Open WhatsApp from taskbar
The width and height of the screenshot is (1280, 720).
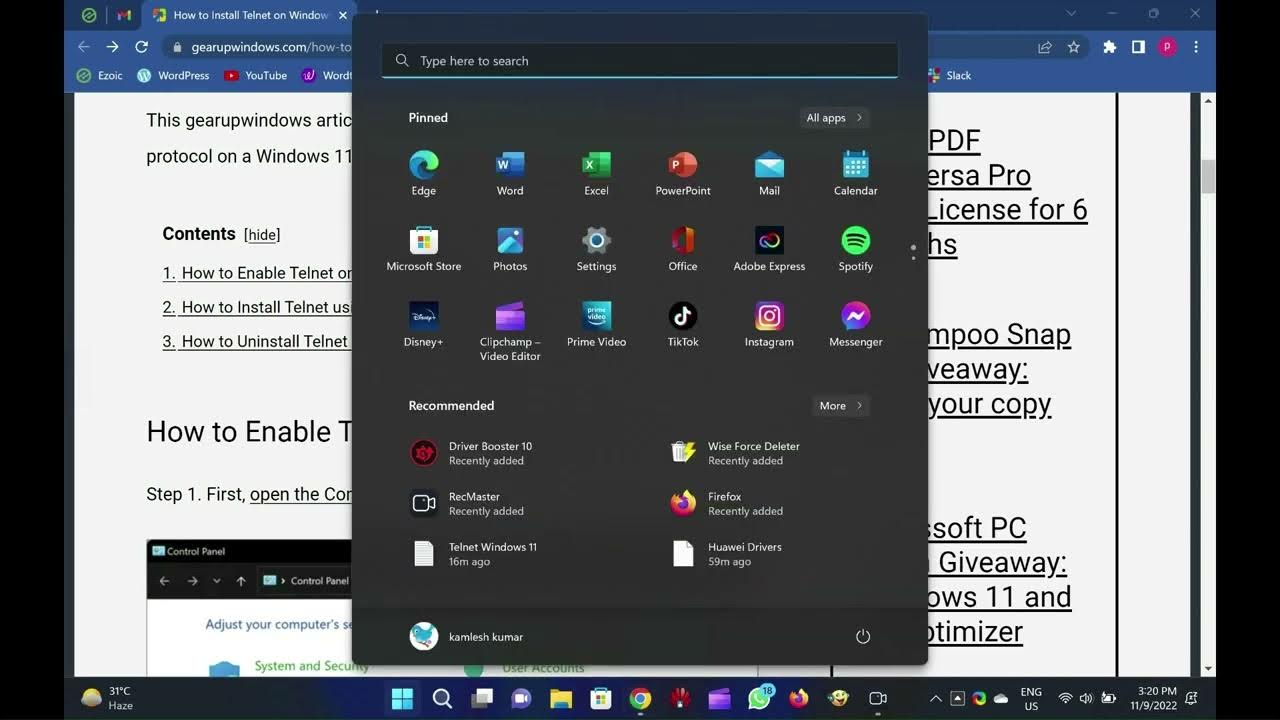coord(759,698)
